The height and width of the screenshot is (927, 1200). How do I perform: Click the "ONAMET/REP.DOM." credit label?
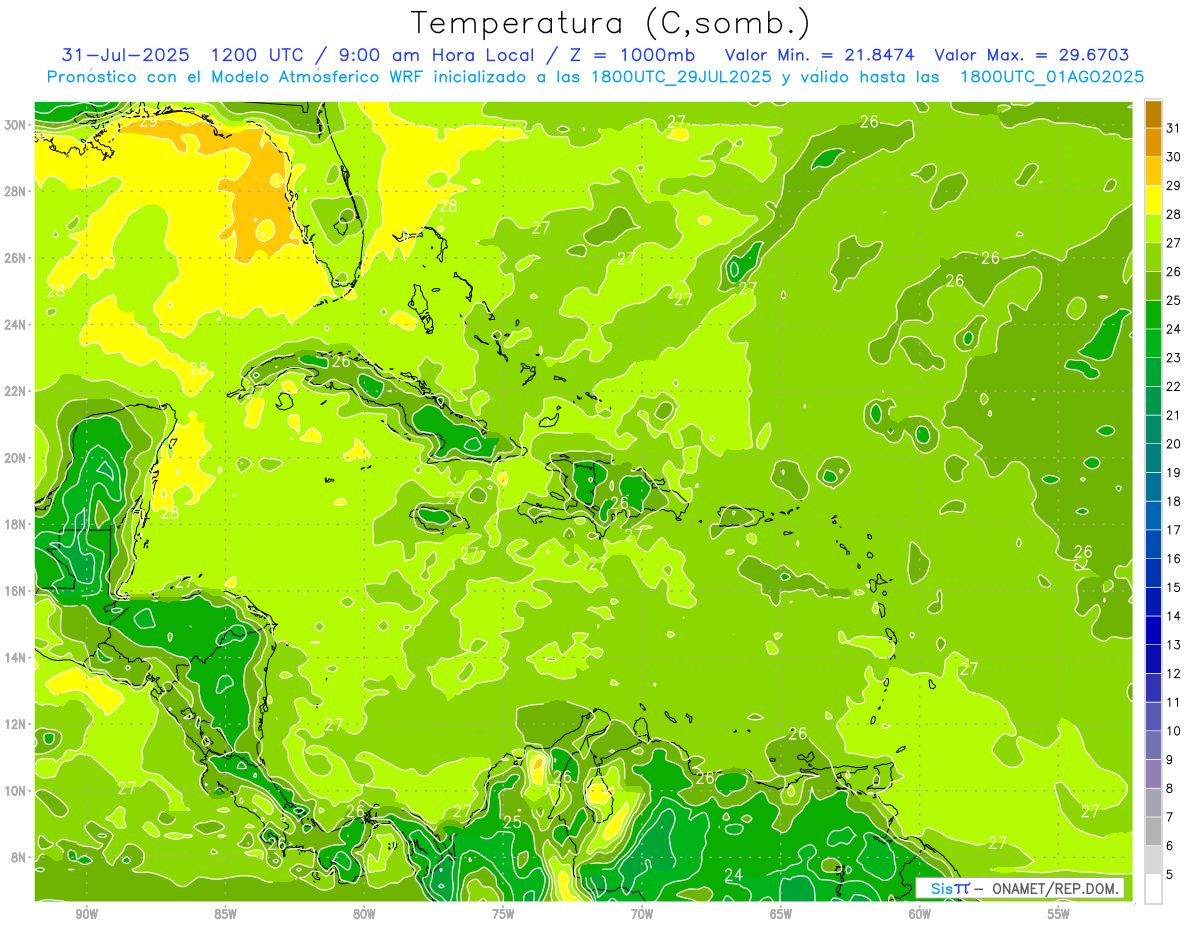pyautogui.click(x=1053, y=888)
